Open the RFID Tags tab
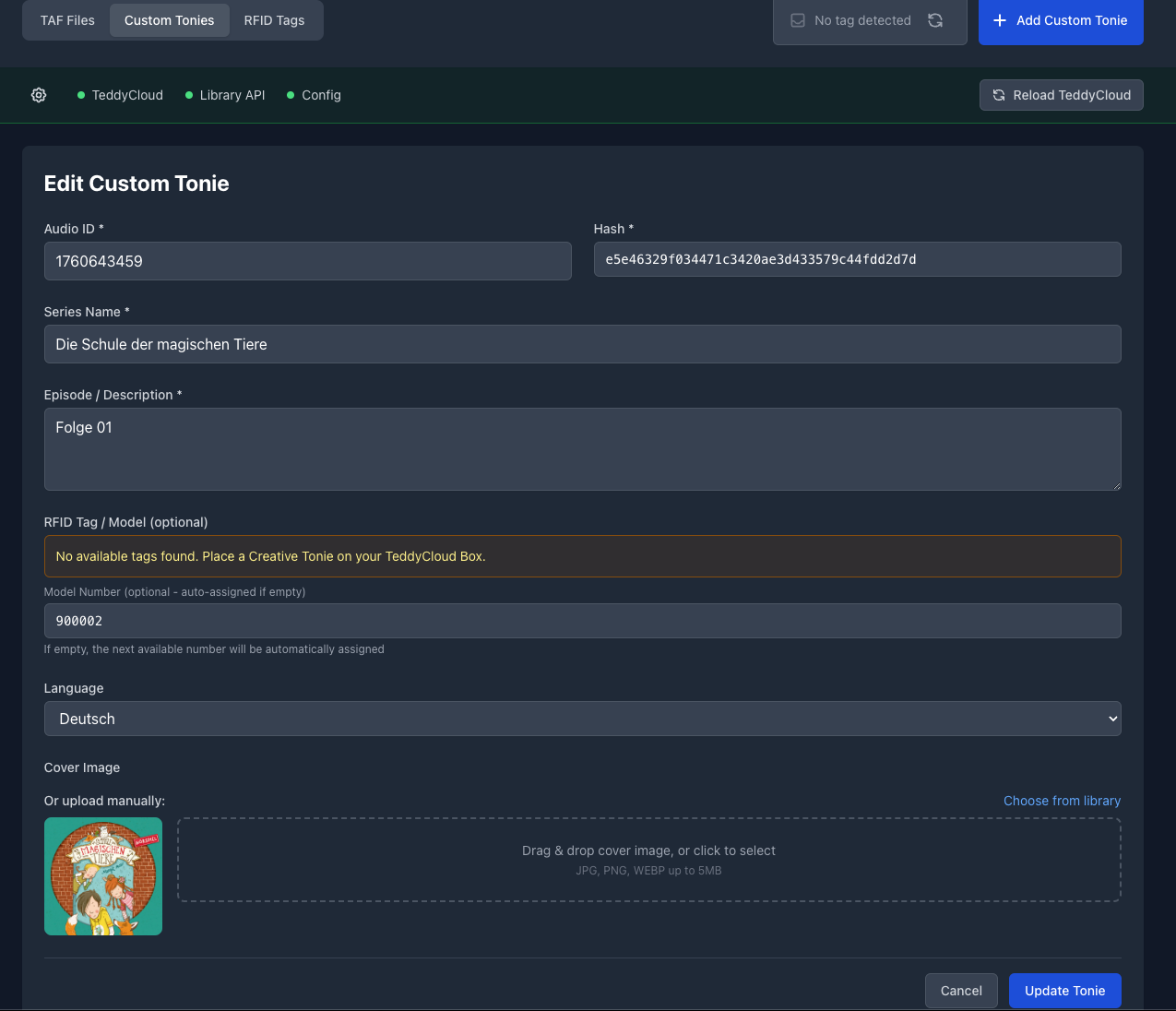 pyautogui.click(x=274, y=20)
